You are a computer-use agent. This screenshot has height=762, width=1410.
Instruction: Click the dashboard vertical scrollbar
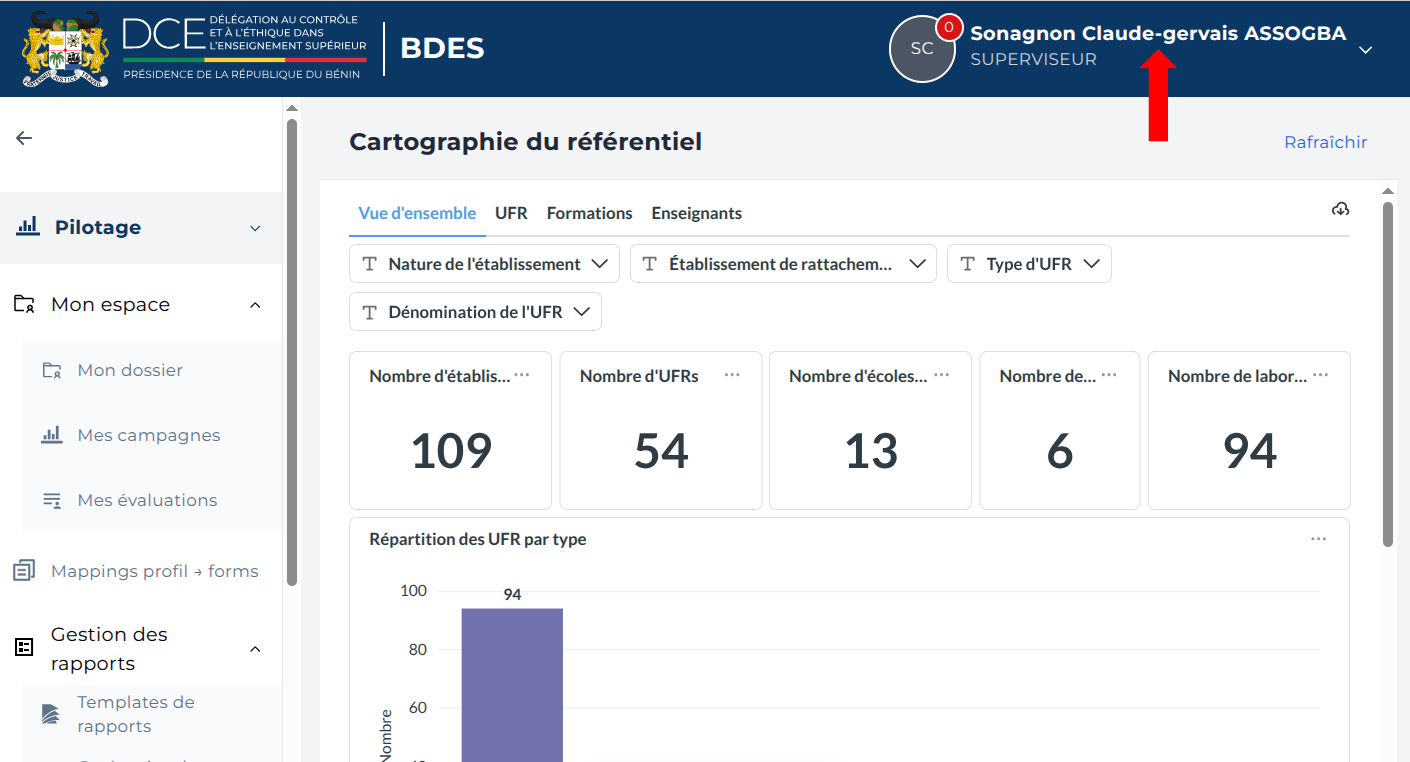tap(1388, 373)
